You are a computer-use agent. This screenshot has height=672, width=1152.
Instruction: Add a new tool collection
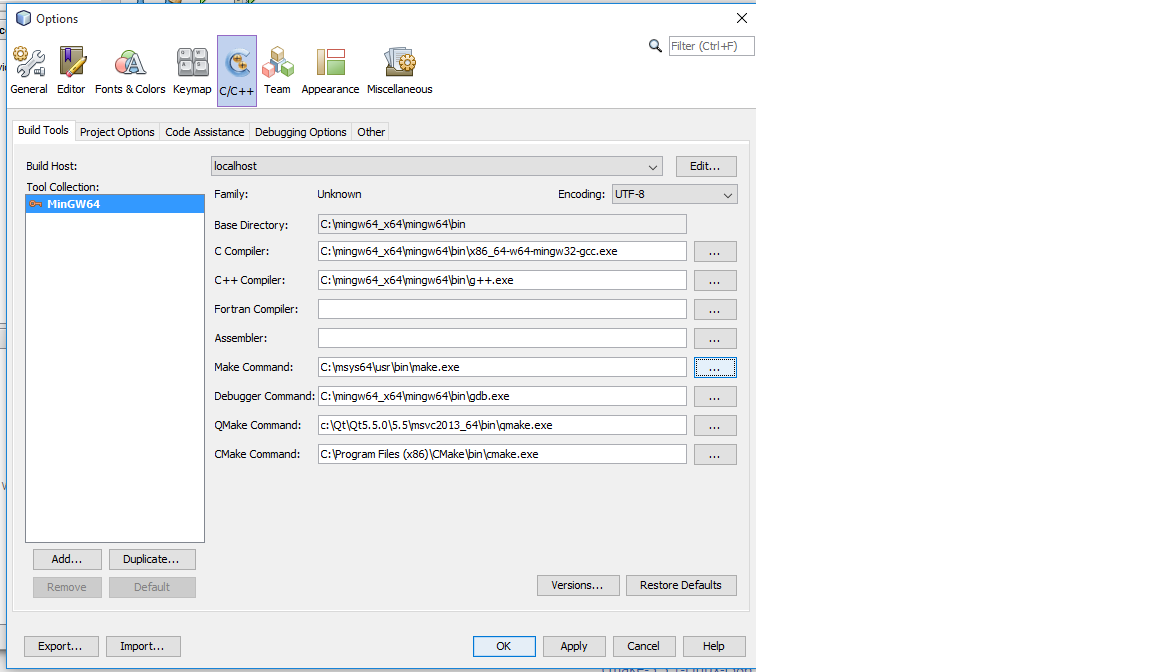click(67, 559)
